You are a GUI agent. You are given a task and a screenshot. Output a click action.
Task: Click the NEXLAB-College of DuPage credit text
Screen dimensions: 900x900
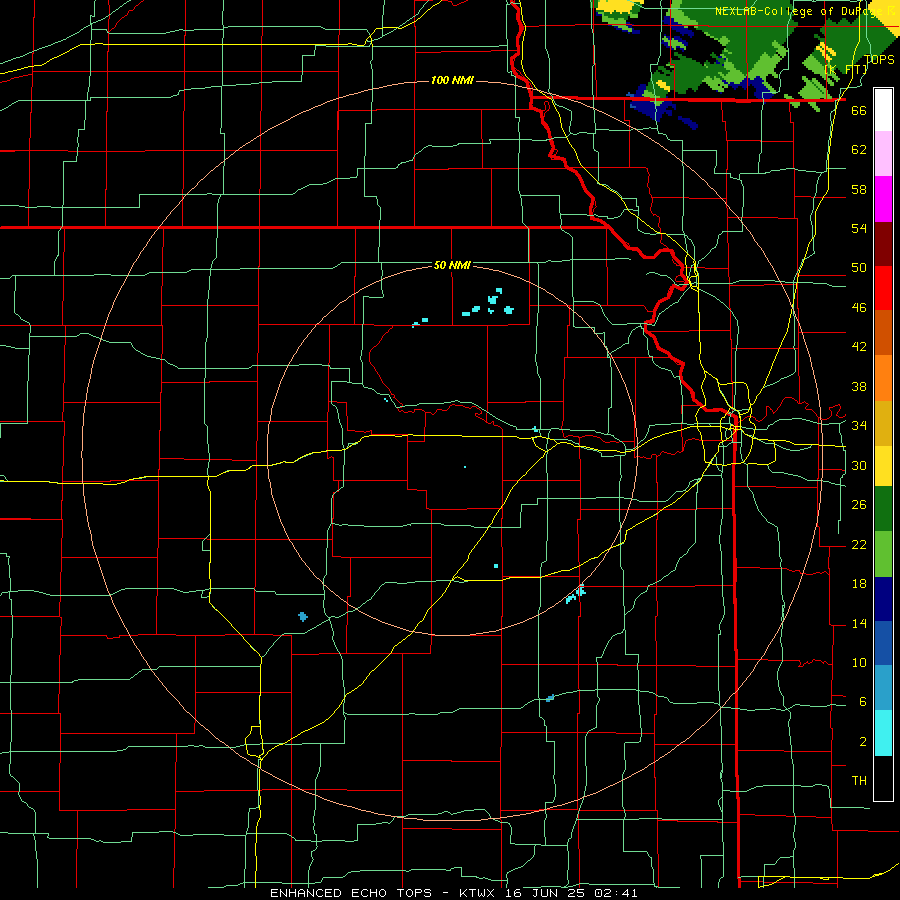coord(807,11)
